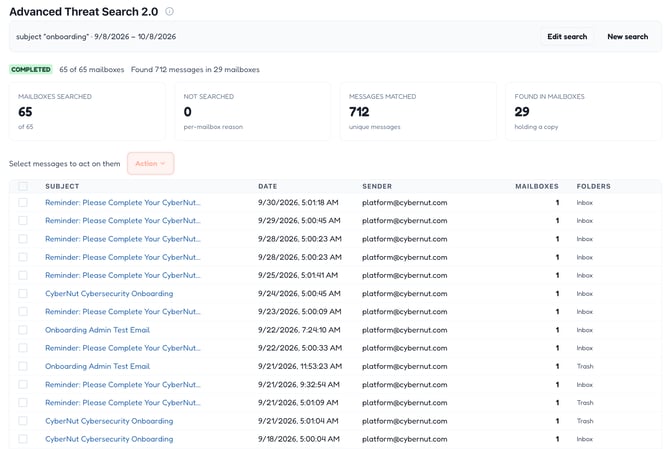Tick checkbox of 9/21/2026 9:32:54 AM reminder
The image size is (670, 449).
tap(23, 384)
